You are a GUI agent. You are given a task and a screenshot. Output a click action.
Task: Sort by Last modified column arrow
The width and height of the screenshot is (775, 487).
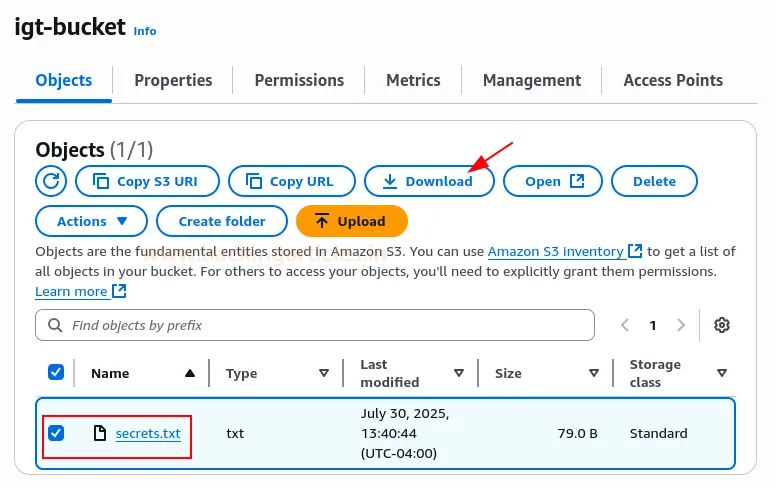point(458,373)
